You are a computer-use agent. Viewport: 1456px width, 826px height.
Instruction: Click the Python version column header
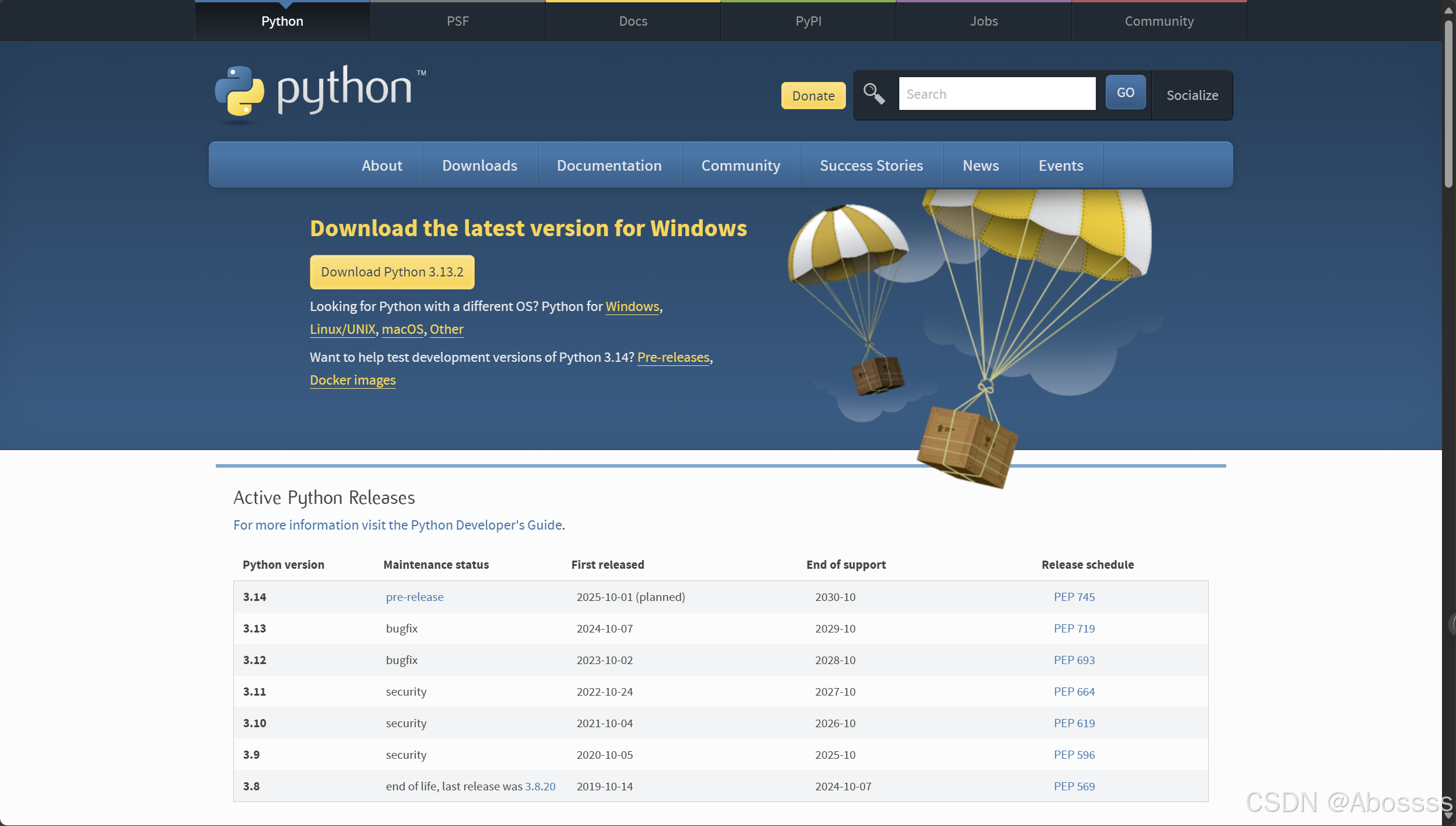[x=283, y=565]
